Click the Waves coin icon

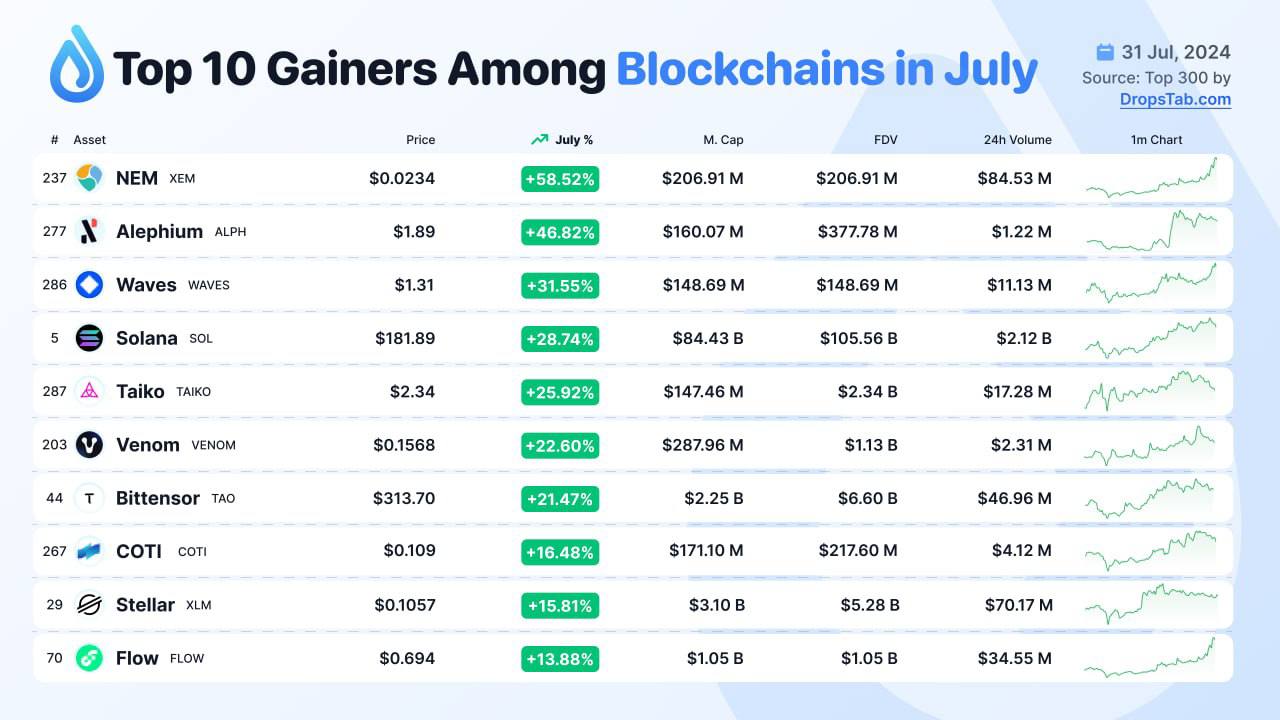tap(89, 285)
